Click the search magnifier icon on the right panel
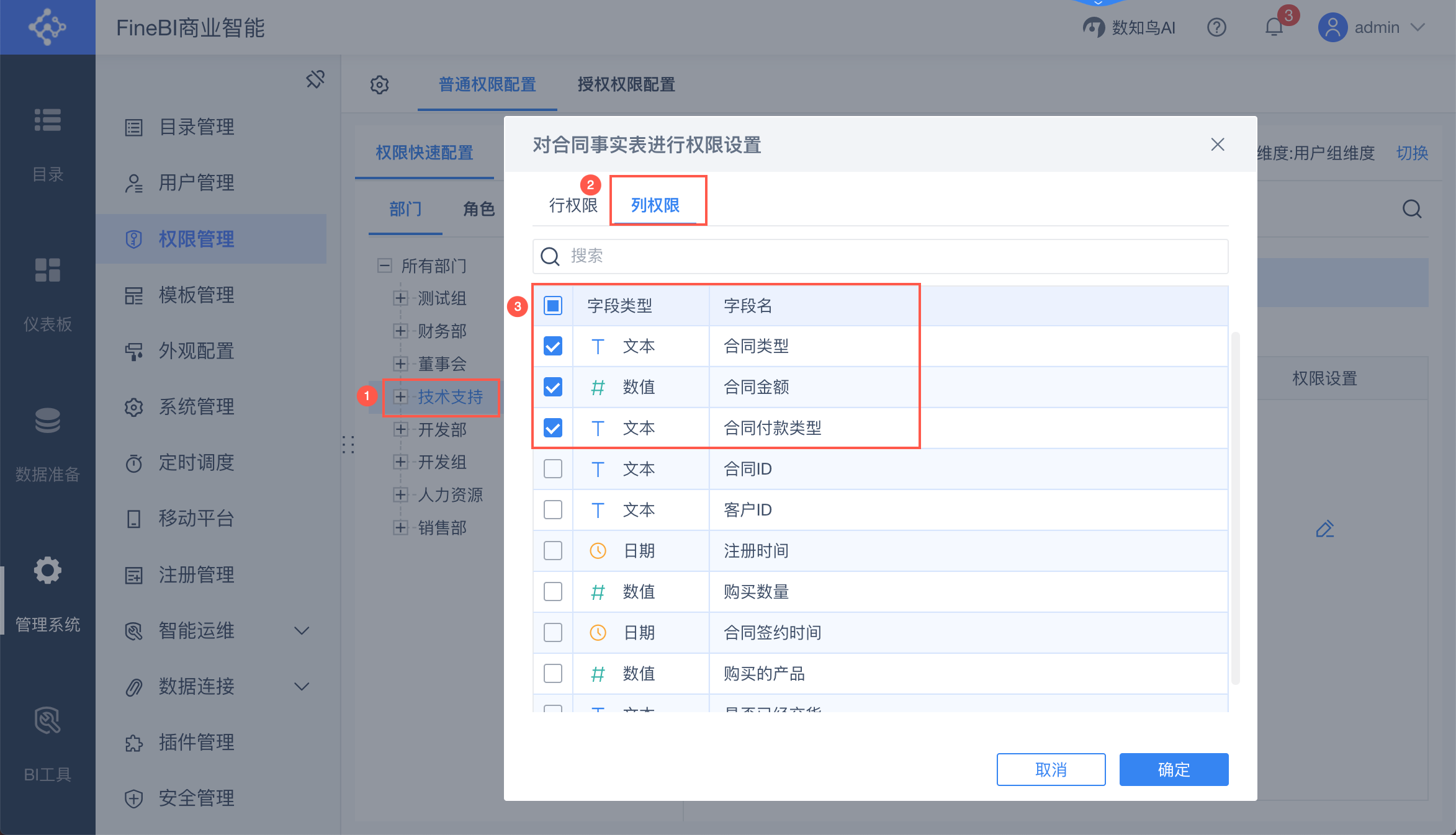Viewport: 1456px width, 835px height. 1412,209
